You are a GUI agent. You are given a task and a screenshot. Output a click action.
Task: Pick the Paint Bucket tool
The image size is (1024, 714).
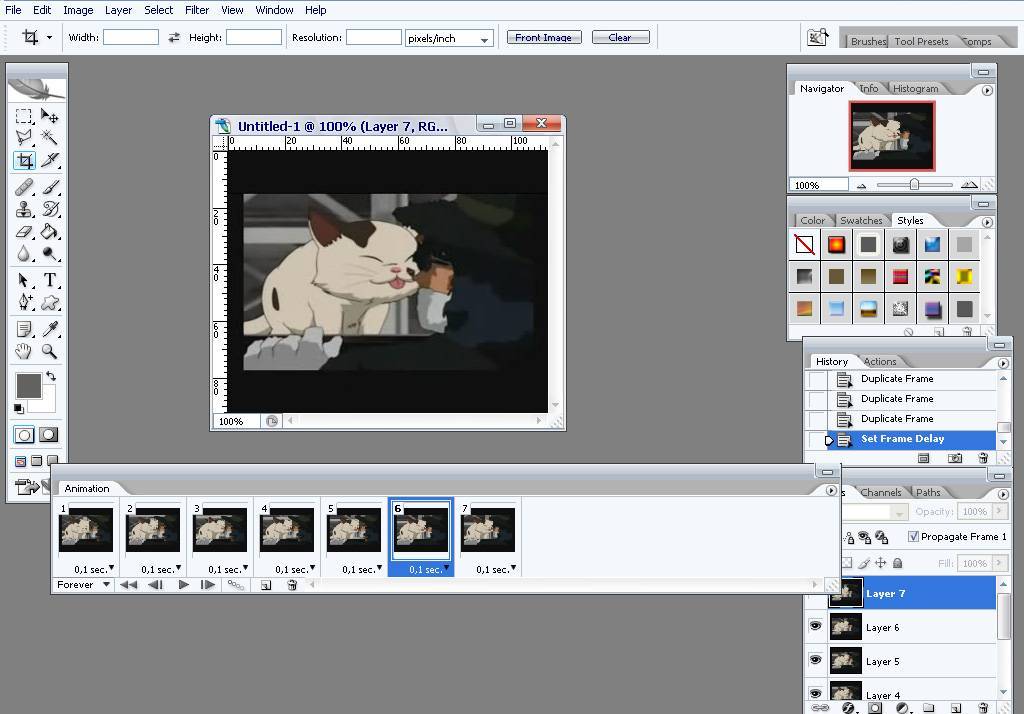(x=49, y=232)
